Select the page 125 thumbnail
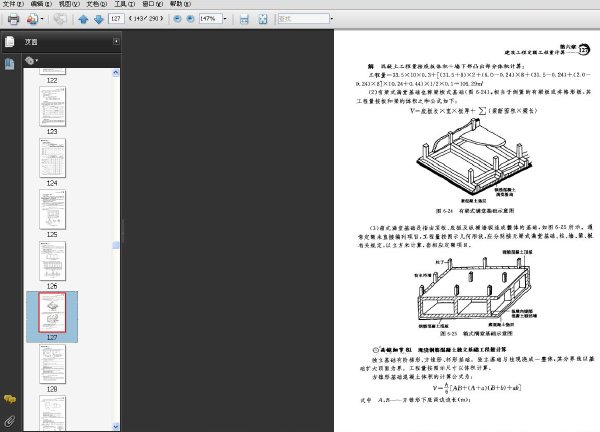Image resolution: width=600 pixels, height=432 pixels. [52, 209]
